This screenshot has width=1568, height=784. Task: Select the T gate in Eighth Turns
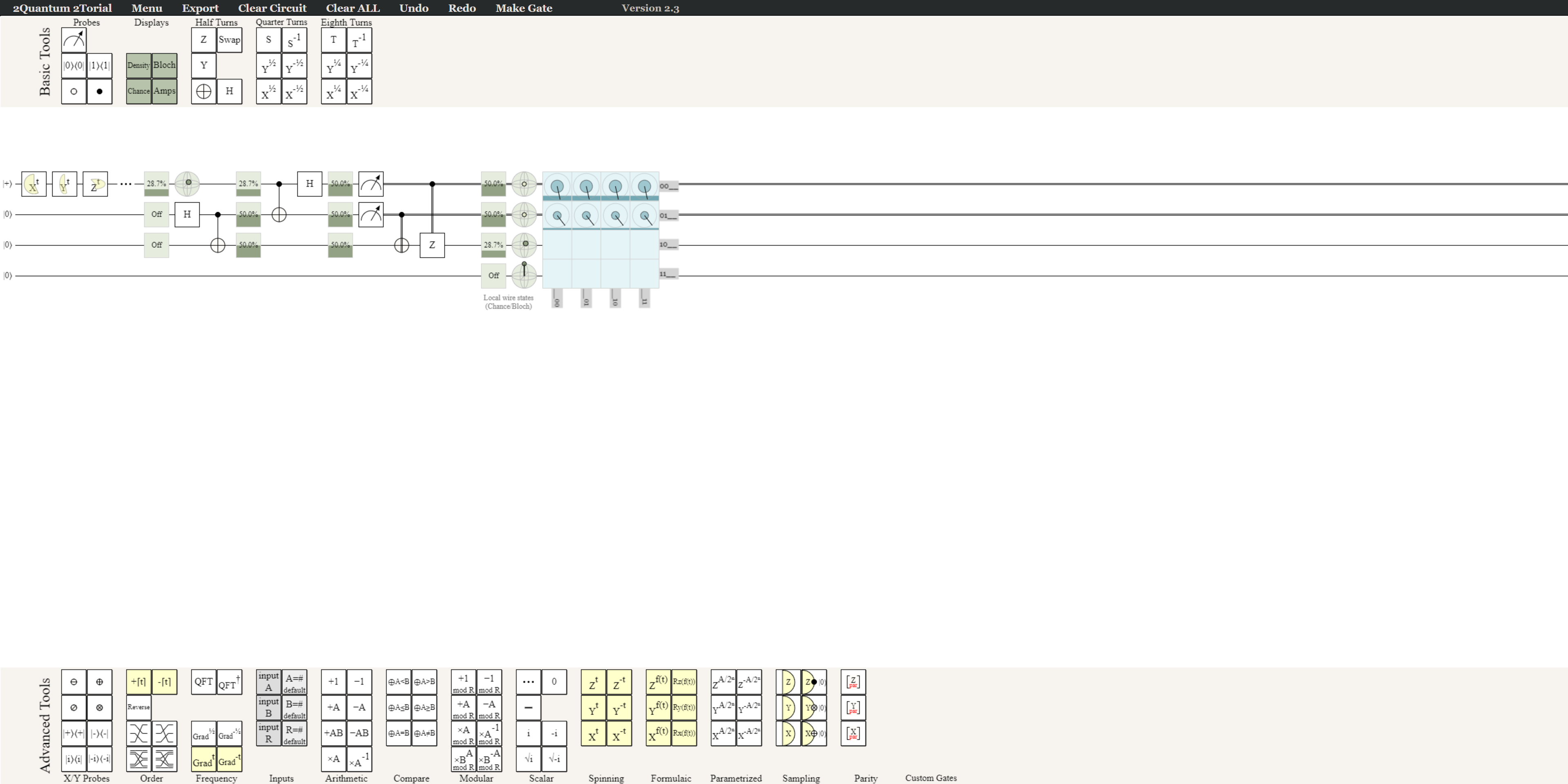tap(333, 40)
